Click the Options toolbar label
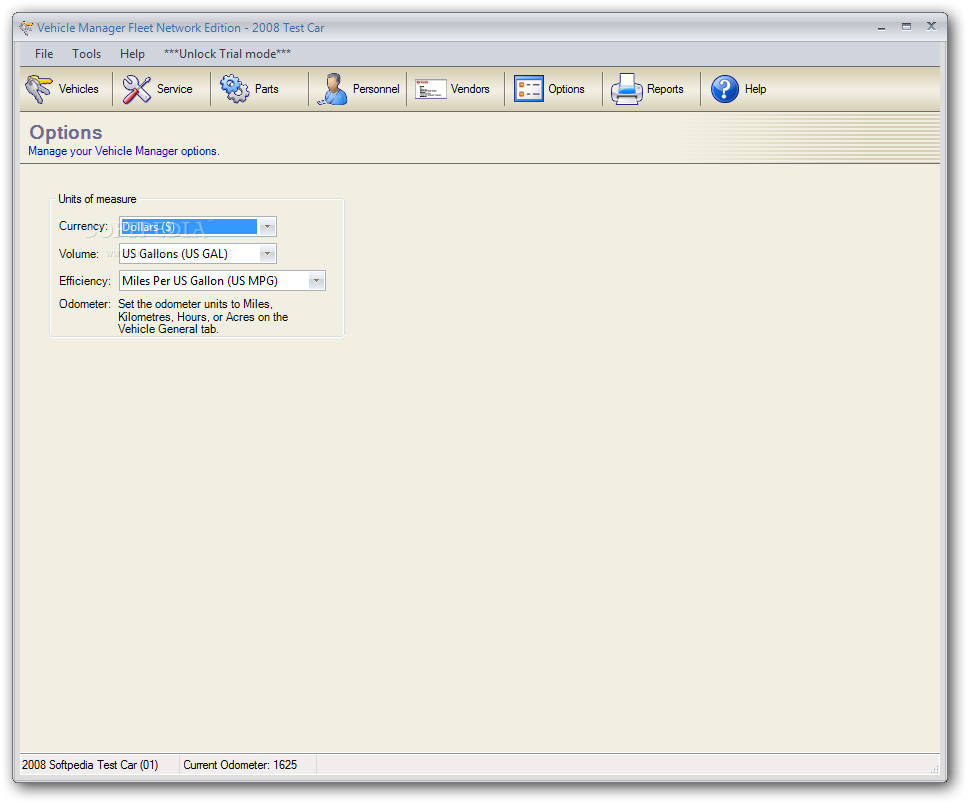This screenshot has height=803, width=968. 566,89
